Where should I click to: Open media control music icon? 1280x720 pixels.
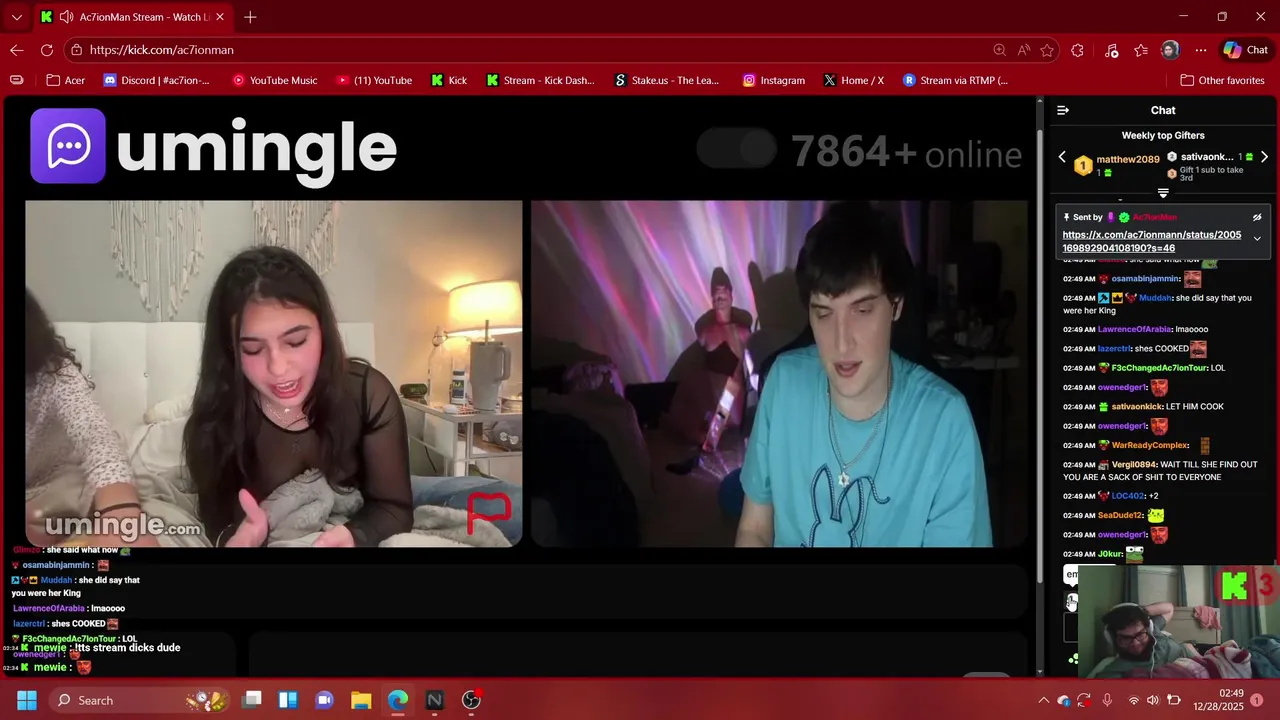pyautogui.click(x=1111, y=50)
